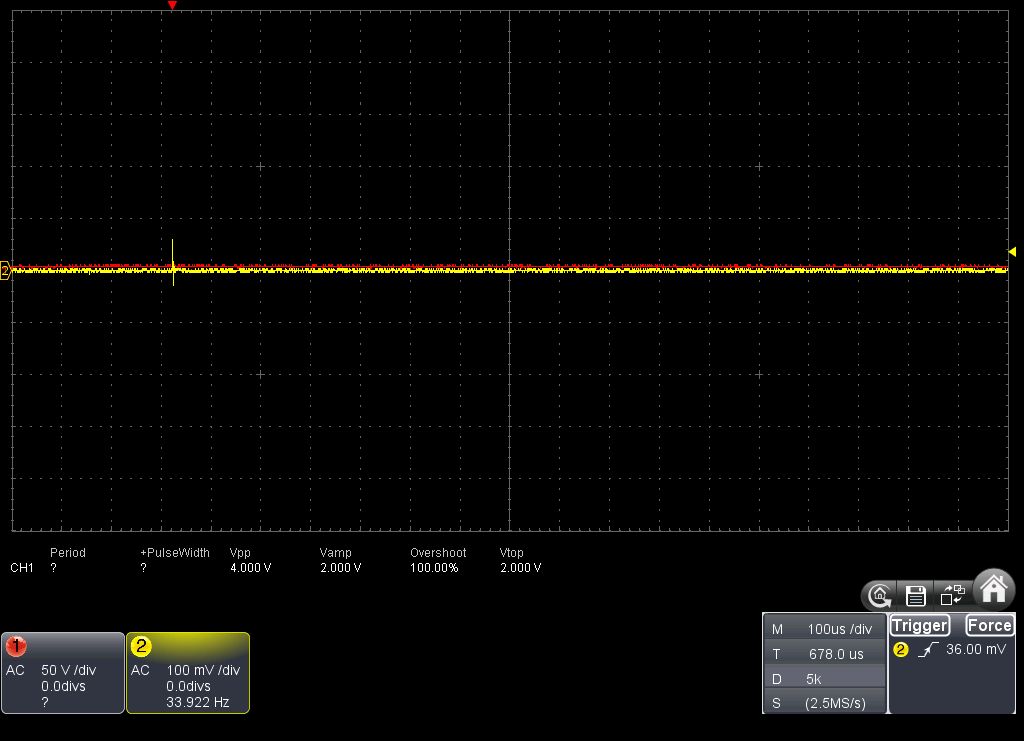This screenshot has width=1024, height=741.
Task: Click the Overshoot 100.00% measurement value
Action: coord(434,567)
